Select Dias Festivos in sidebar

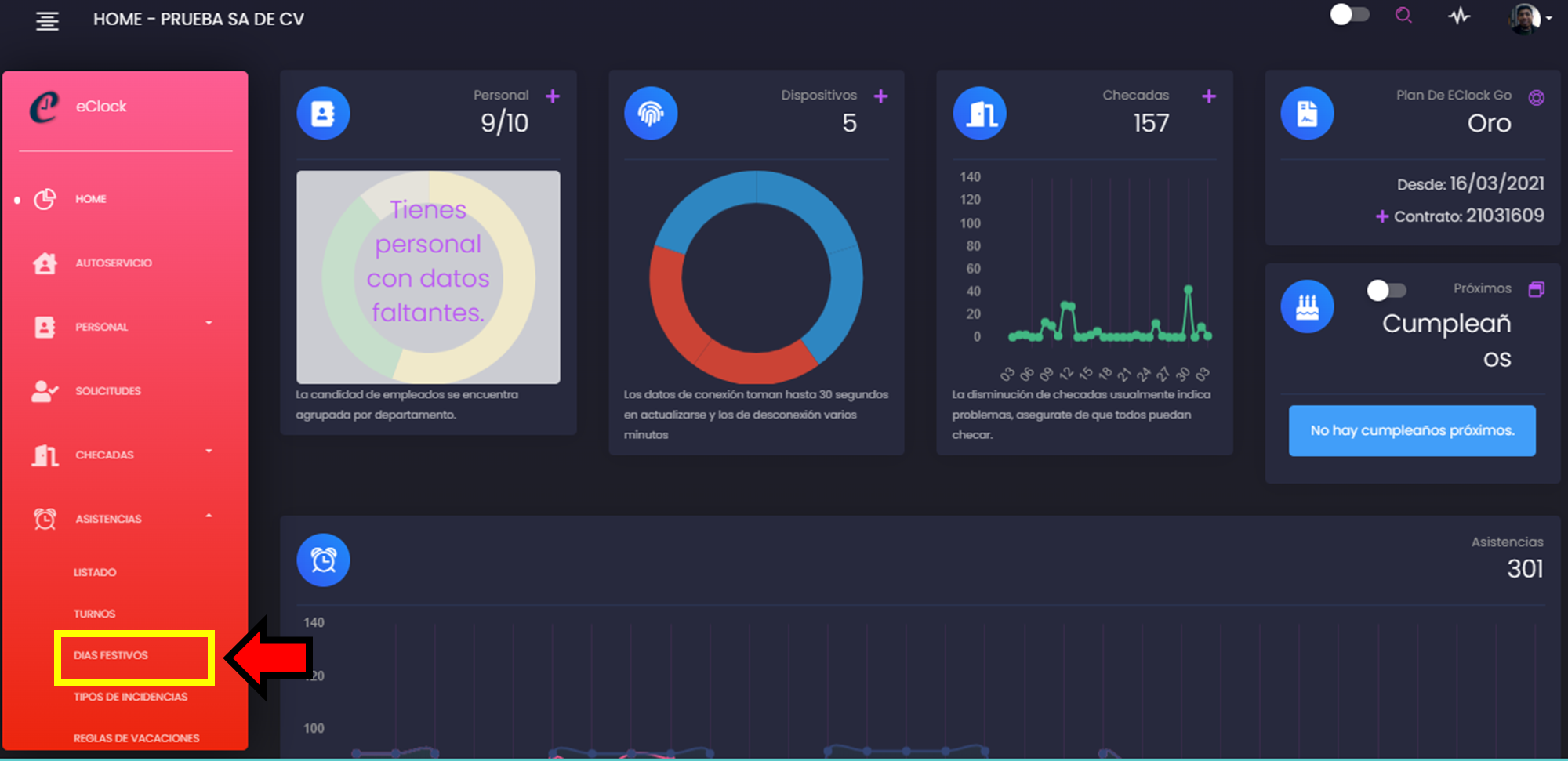(x=111, y=655)
